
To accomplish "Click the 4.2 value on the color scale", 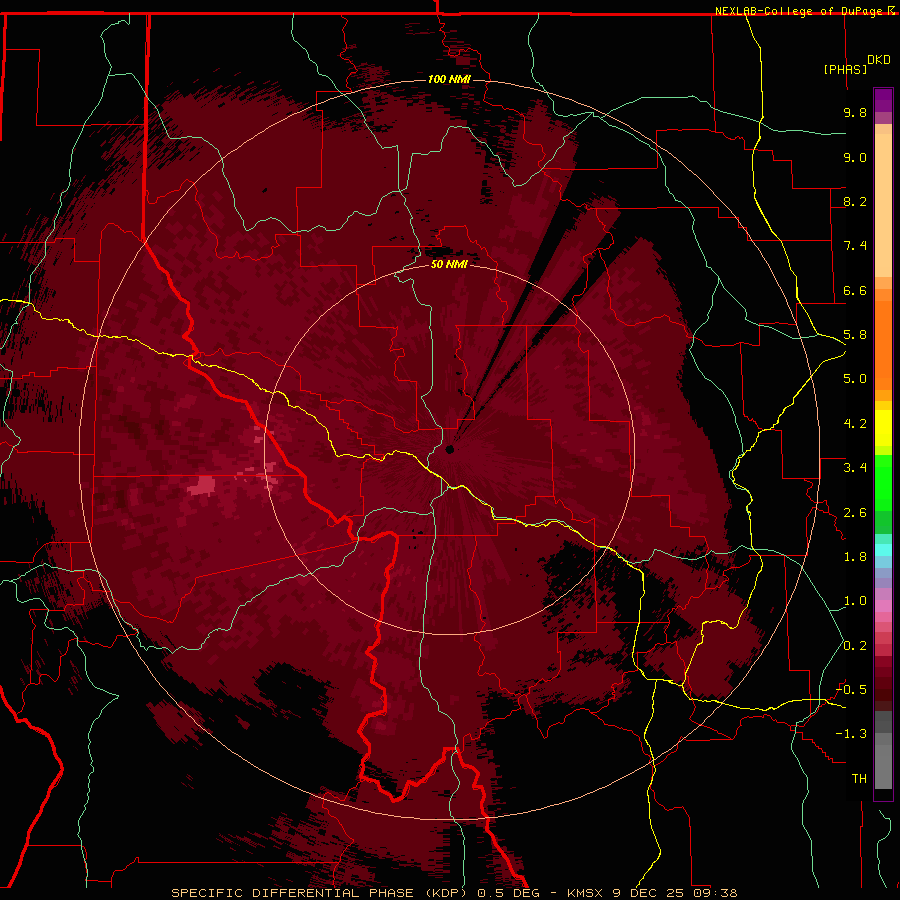I will [855, 424].
